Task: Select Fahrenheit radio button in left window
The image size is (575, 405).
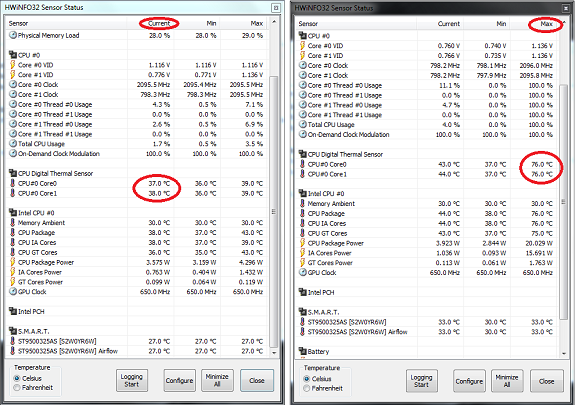Action: [17, 388]
